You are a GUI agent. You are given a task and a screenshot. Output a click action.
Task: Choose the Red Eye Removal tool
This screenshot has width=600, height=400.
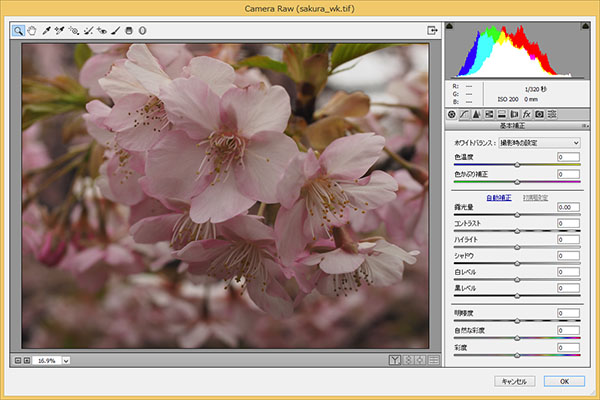pos(102,30)
